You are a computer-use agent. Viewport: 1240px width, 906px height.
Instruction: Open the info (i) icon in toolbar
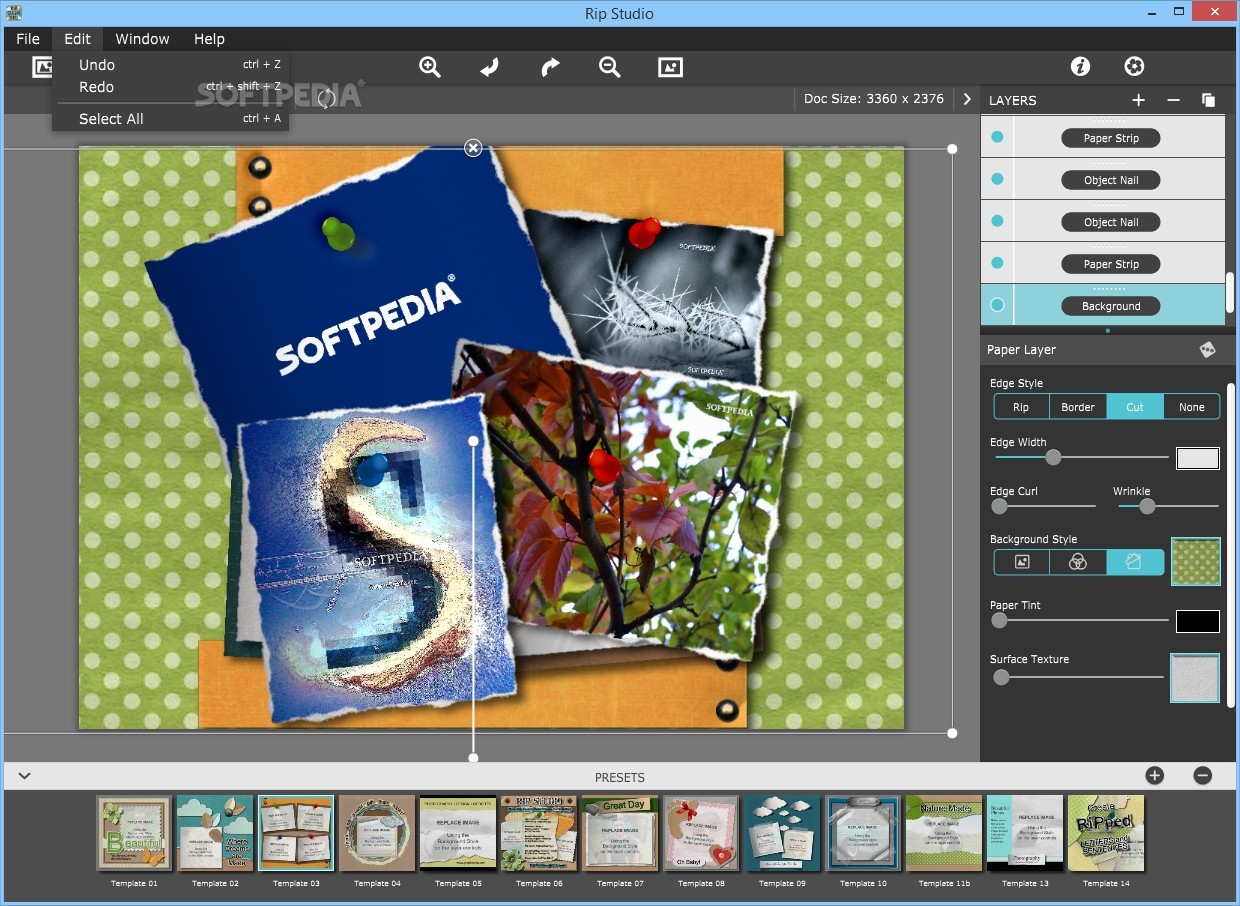tap(1080, 66)
